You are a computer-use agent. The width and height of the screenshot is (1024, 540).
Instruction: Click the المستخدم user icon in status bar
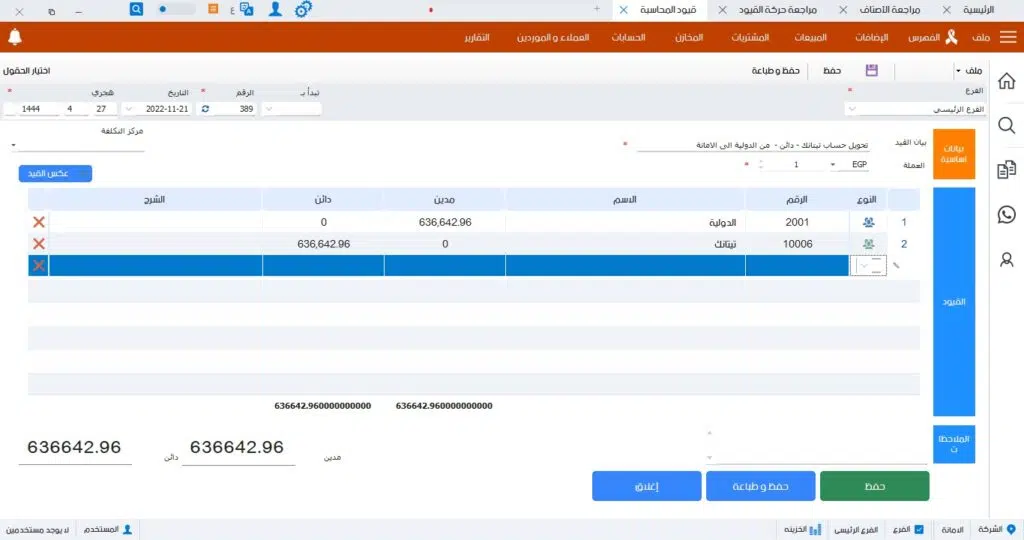(x=127, y=530)
